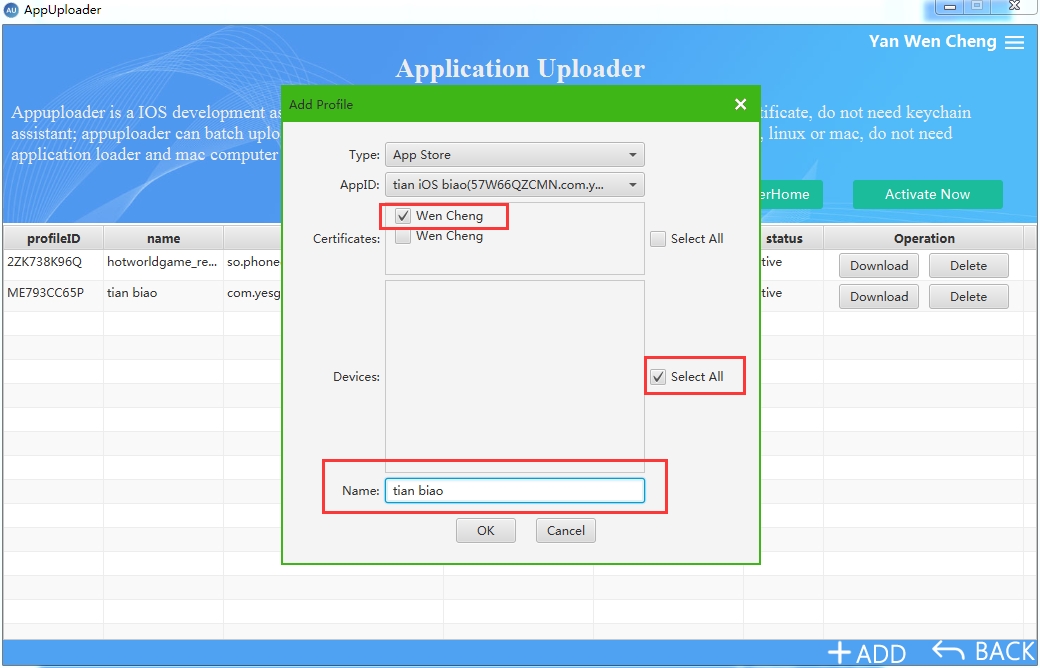This screenshot has width=1040, height=668.
Task: Delete the tian biao profile
Action: coord(968,297)
